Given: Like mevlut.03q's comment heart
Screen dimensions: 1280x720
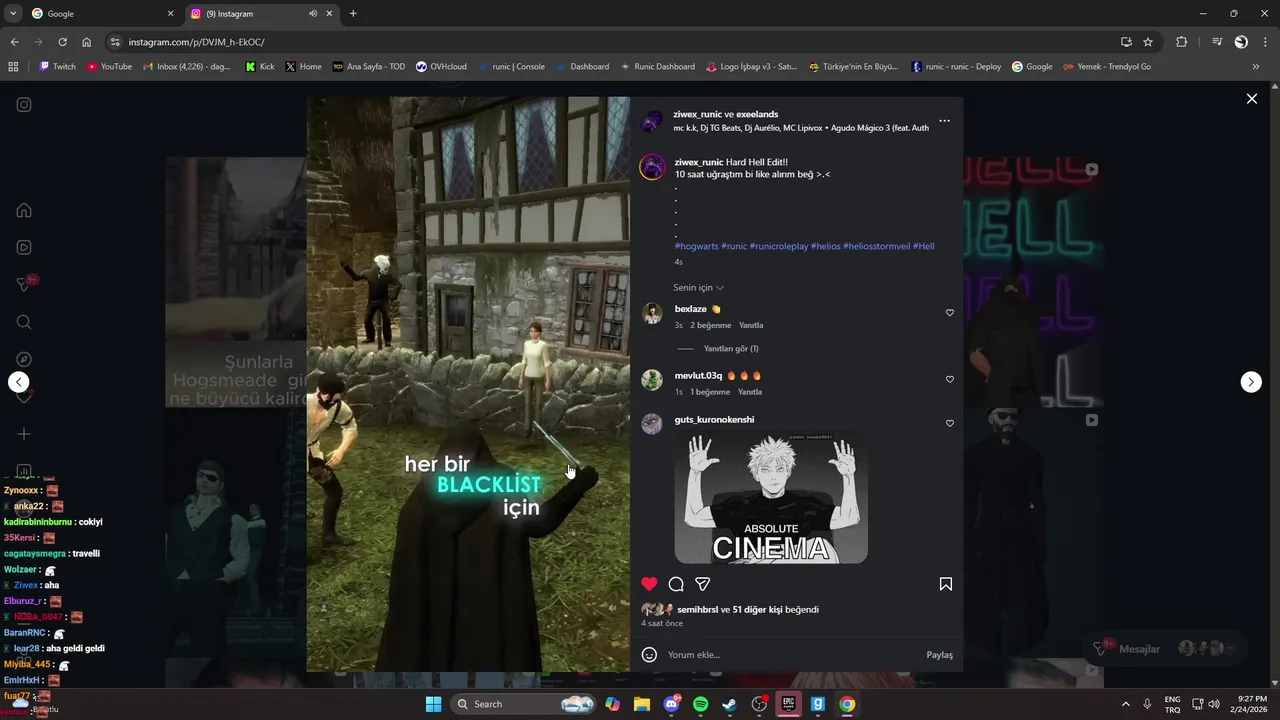Looking at the screenshot, I should 950,380.
